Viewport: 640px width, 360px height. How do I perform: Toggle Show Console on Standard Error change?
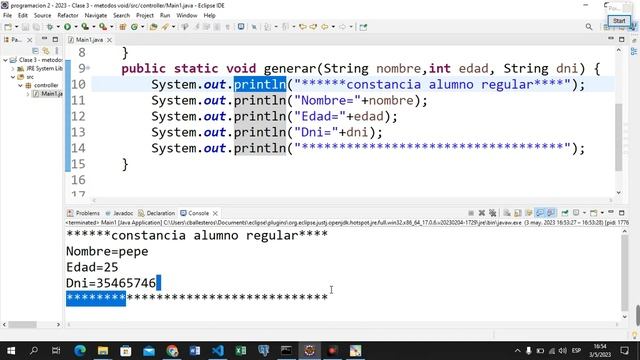[x=551, y=213]
